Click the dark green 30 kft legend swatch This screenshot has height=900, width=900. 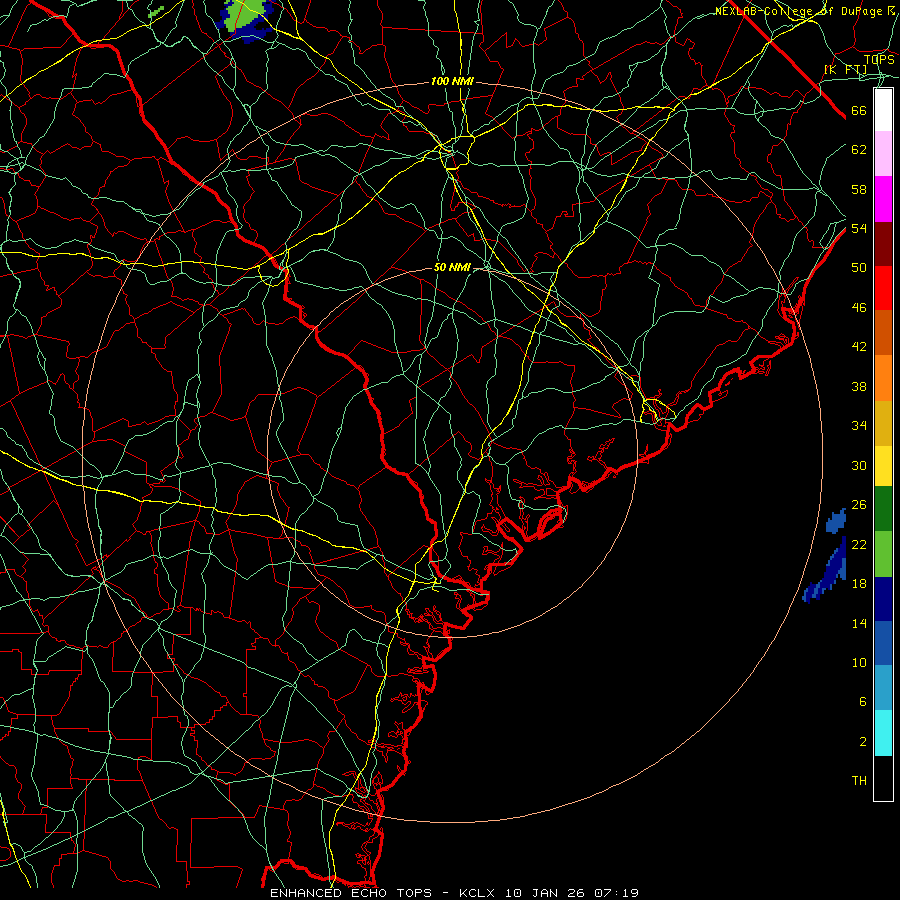tap(883, 509)
